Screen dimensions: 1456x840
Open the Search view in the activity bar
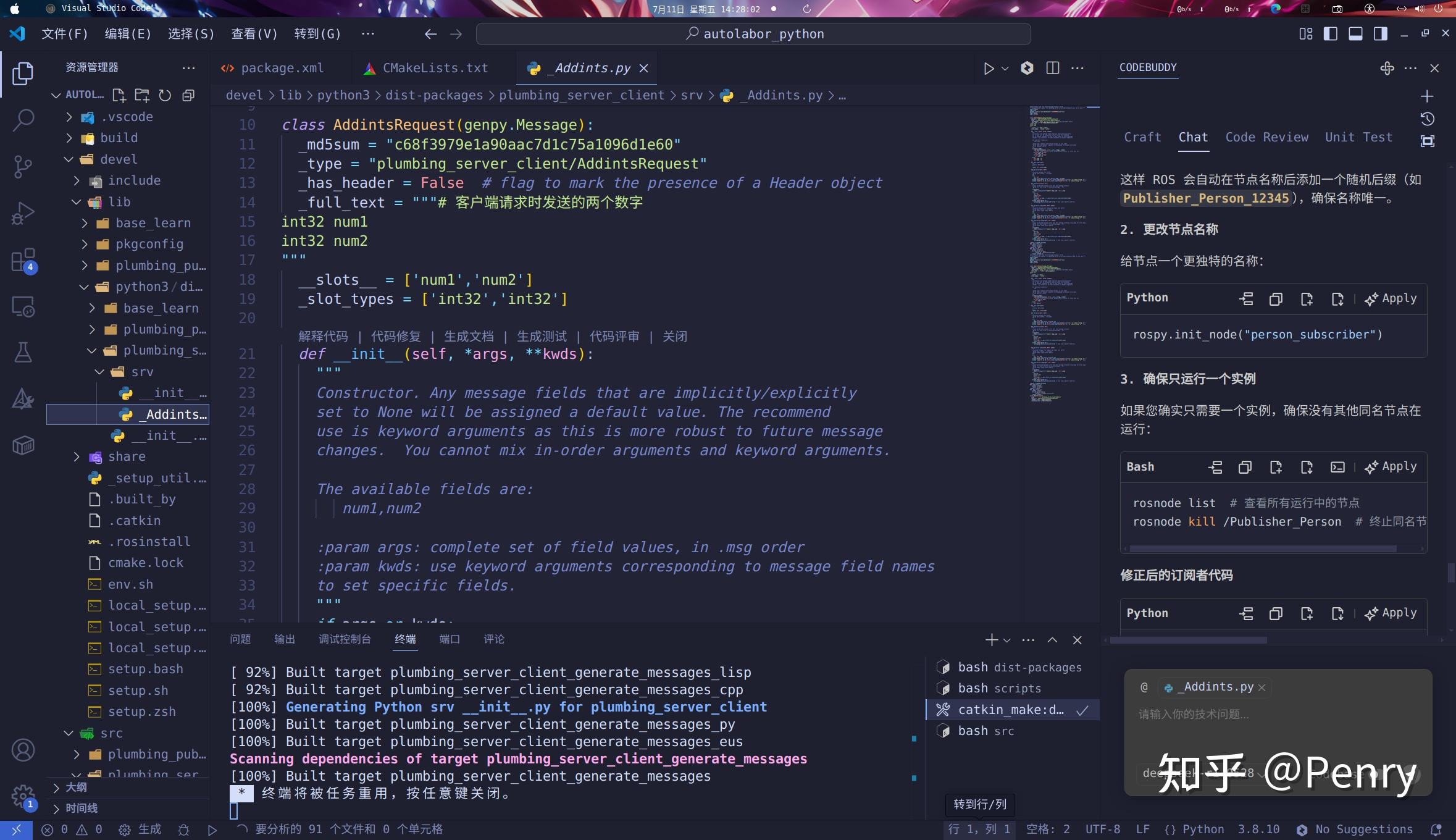point(23,120)
